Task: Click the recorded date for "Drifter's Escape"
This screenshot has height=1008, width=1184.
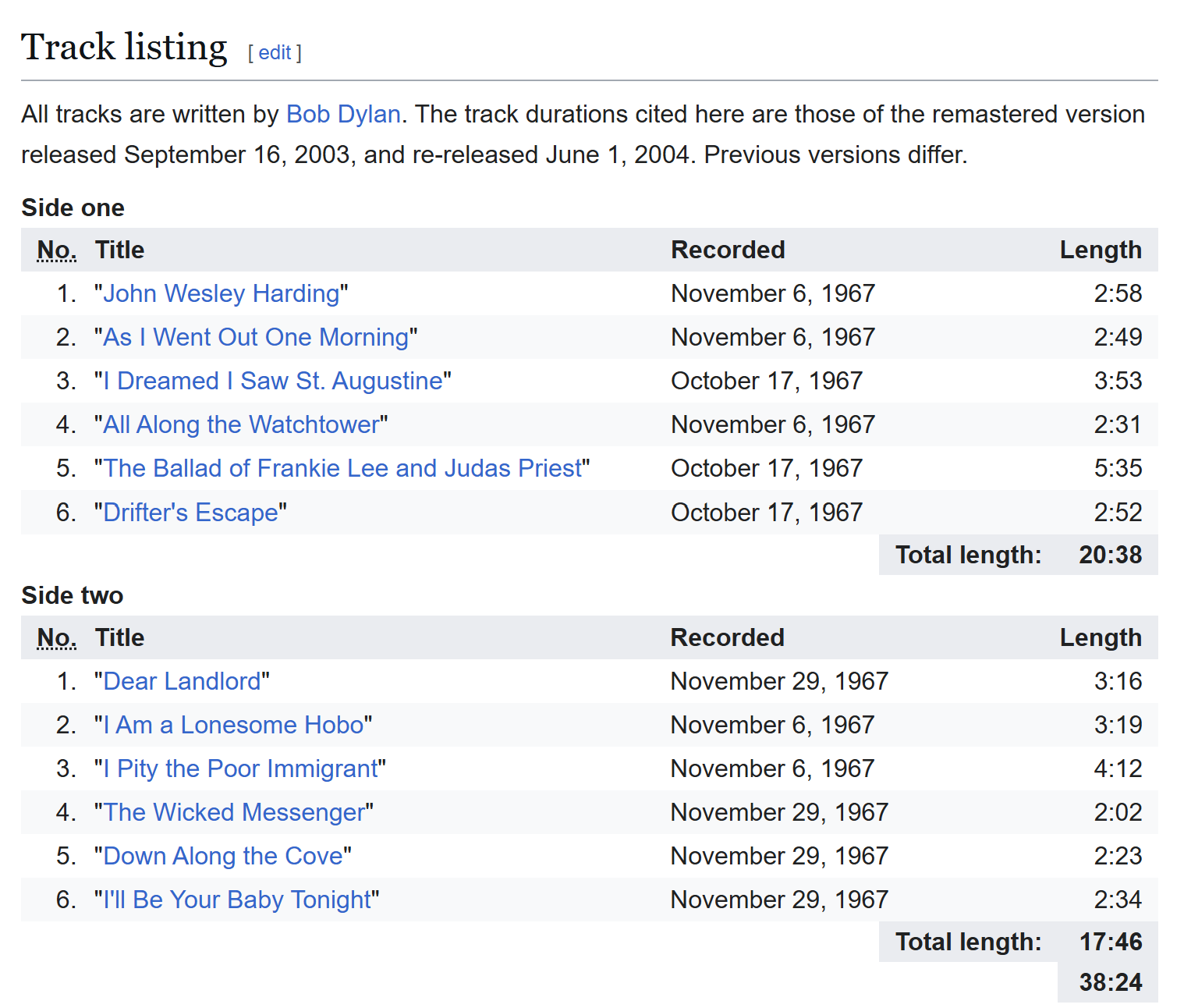Action: click(767, 513)
